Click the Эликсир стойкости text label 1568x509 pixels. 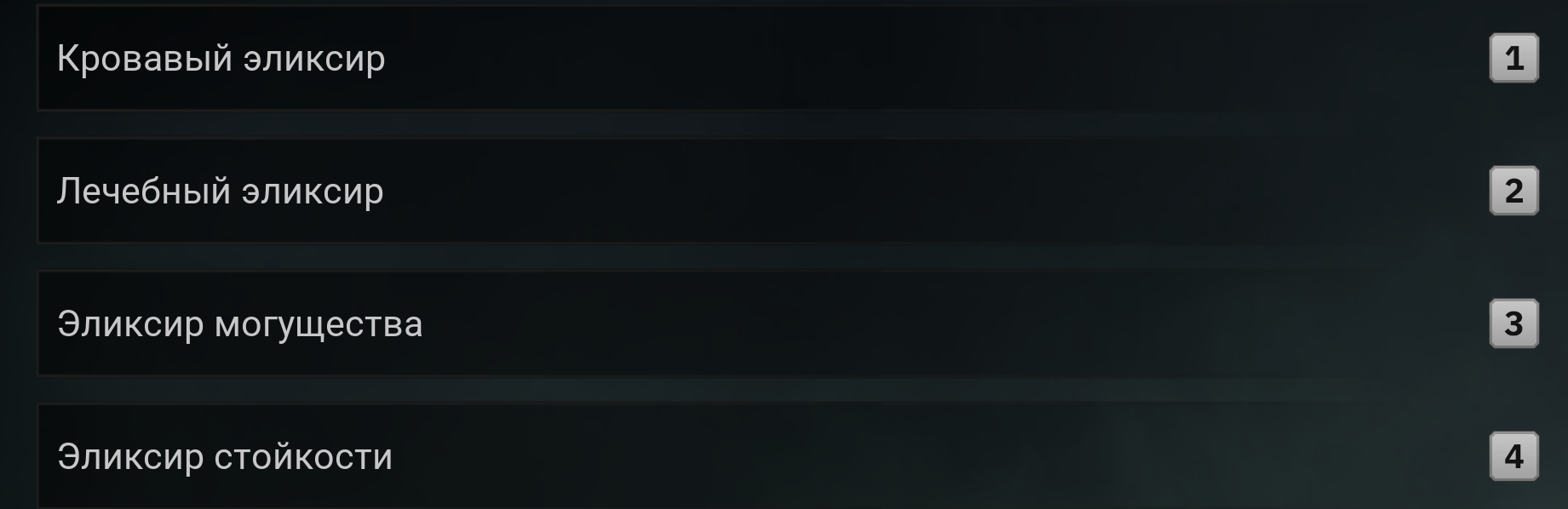click(225, 457)
